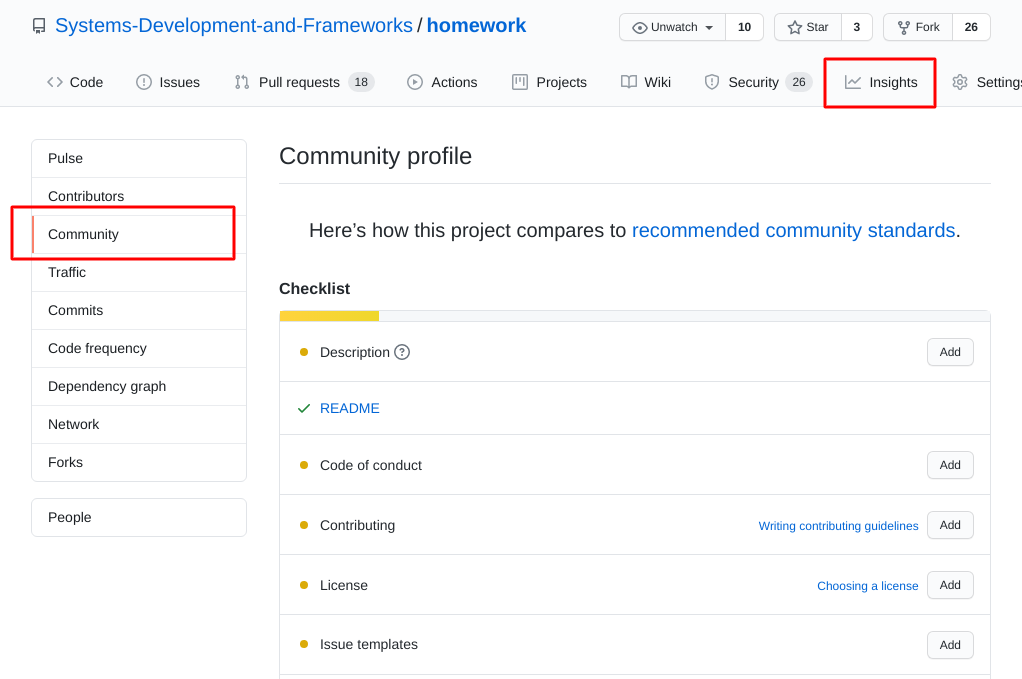Click Add for Code of conduct
The image size is (1022, 679).
click(950, 465)
